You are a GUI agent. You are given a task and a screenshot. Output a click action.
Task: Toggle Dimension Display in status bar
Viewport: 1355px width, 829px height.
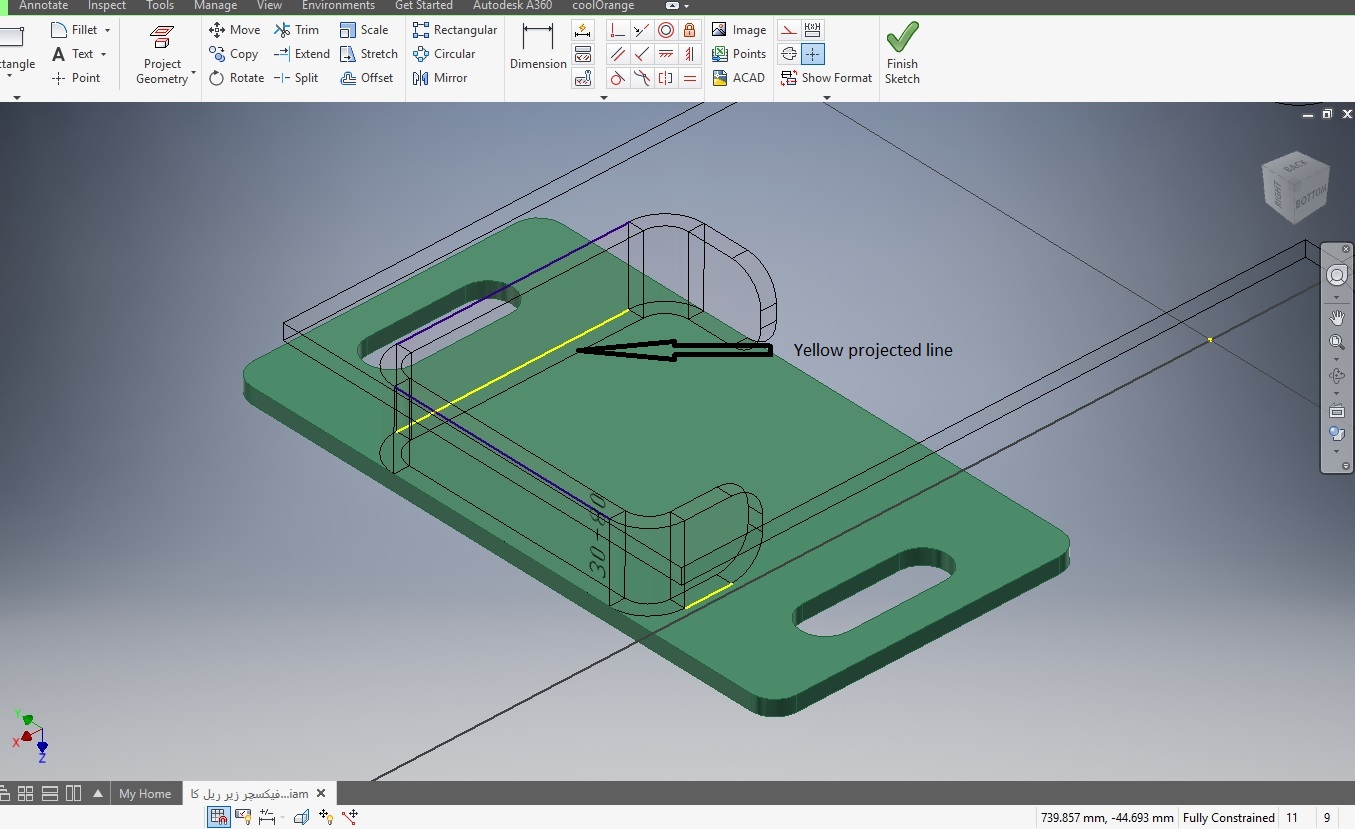pos(267,817)
